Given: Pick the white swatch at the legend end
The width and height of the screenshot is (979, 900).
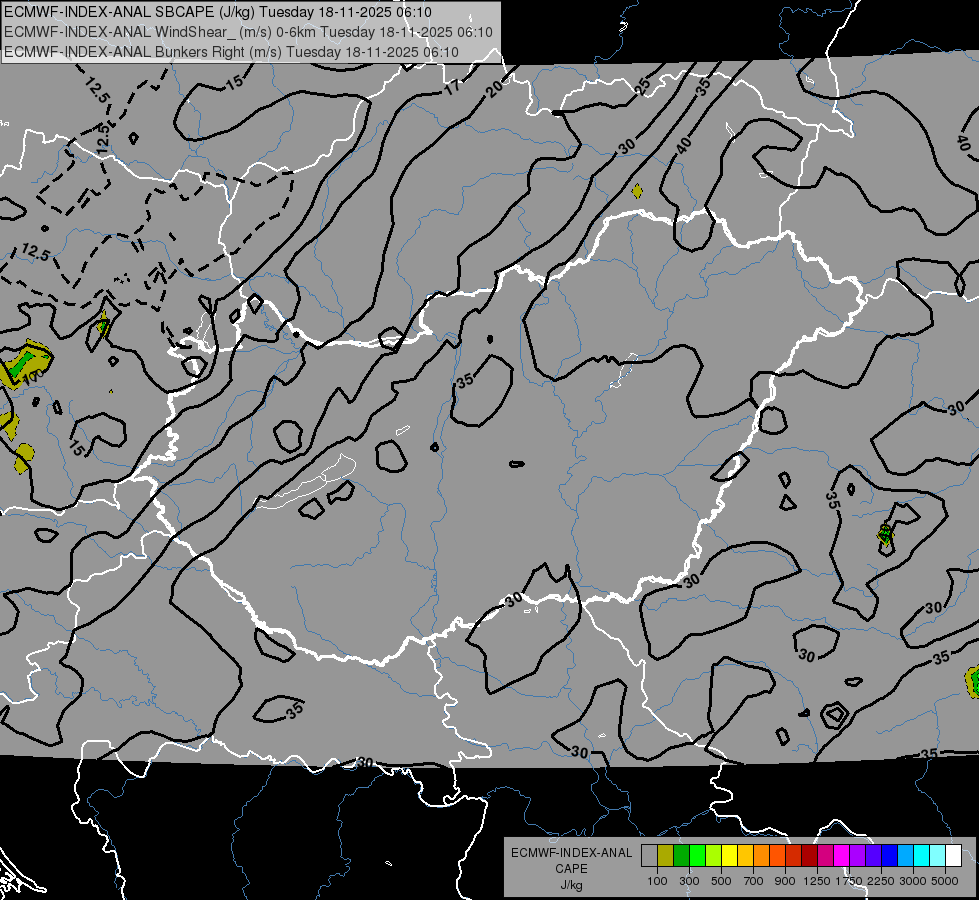Looking at the screenshot, I should coord(953,856).
